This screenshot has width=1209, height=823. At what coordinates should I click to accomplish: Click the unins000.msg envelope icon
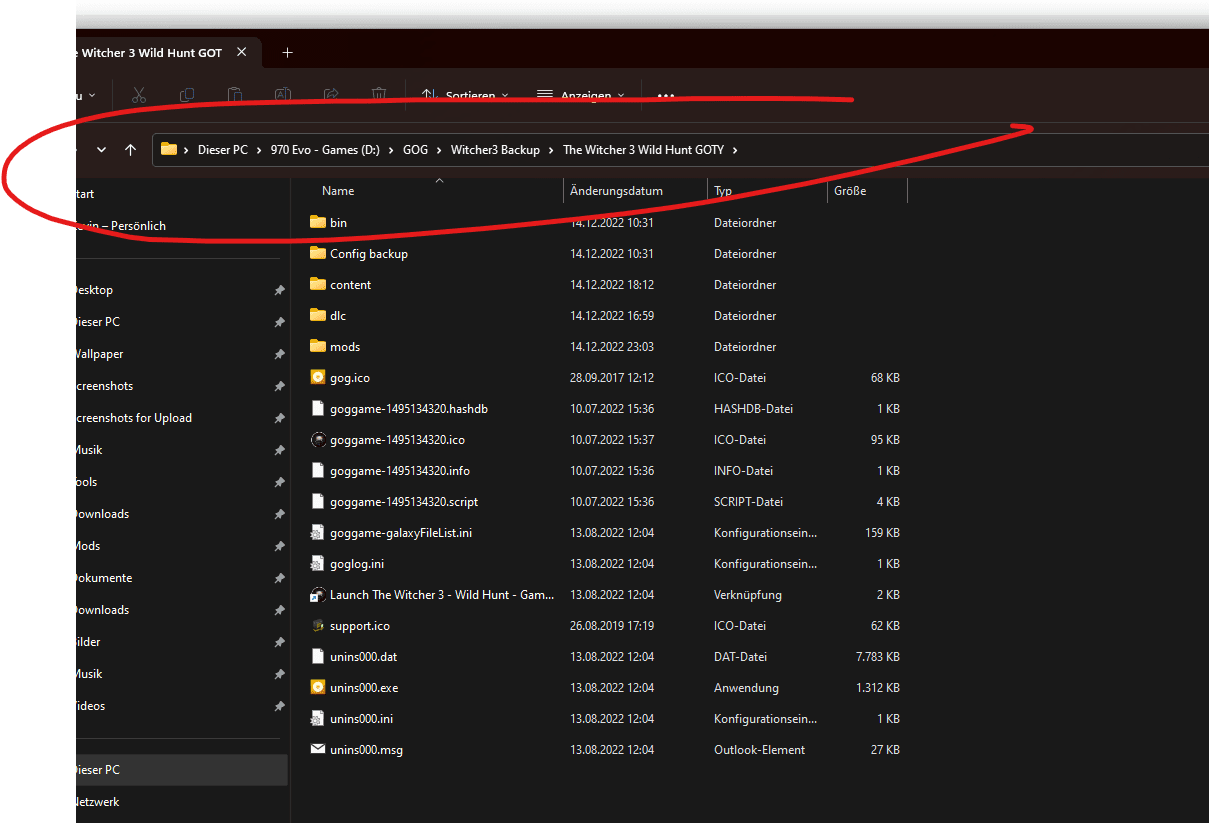pyautogui.click(x=318, y=749)
